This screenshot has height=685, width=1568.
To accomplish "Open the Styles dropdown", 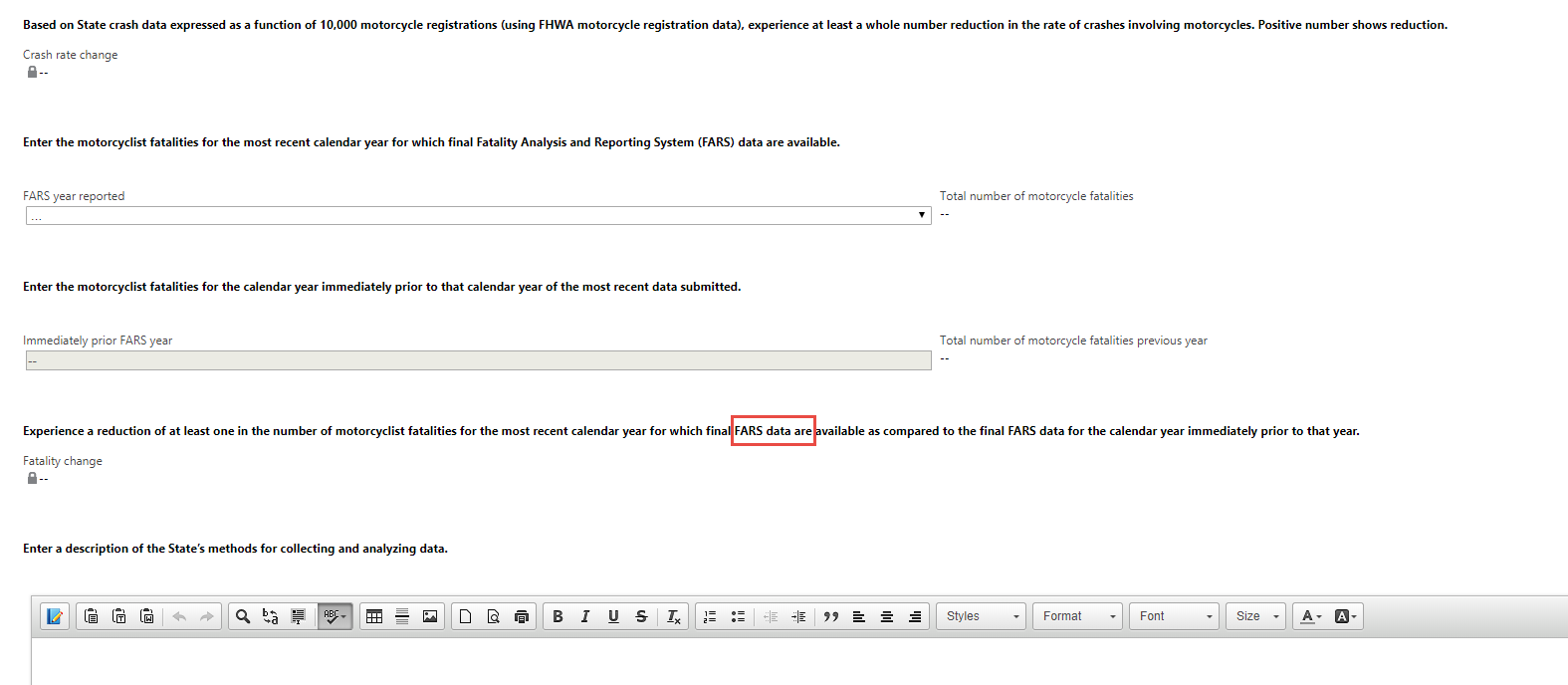I will pyautogui.click(x=982, y=616).
